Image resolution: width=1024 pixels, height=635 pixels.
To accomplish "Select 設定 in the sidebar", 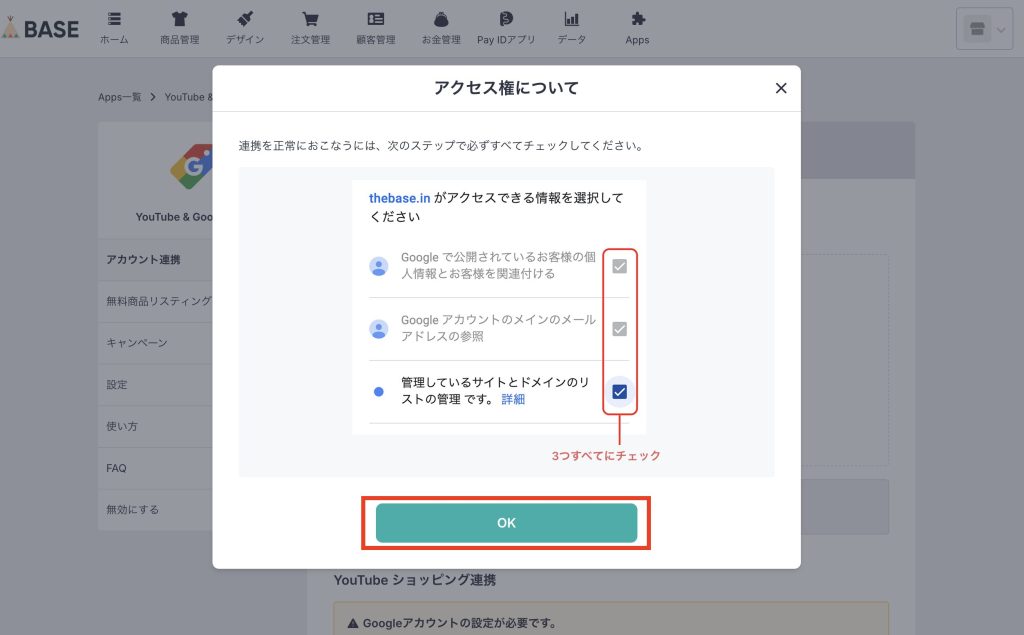I will coord(155,385).
